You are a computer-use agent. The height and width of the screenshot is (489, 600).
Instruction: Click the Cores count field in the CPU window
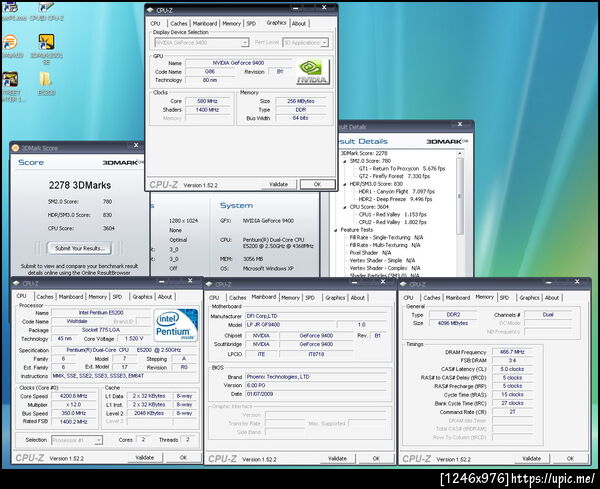coord(143,440)
